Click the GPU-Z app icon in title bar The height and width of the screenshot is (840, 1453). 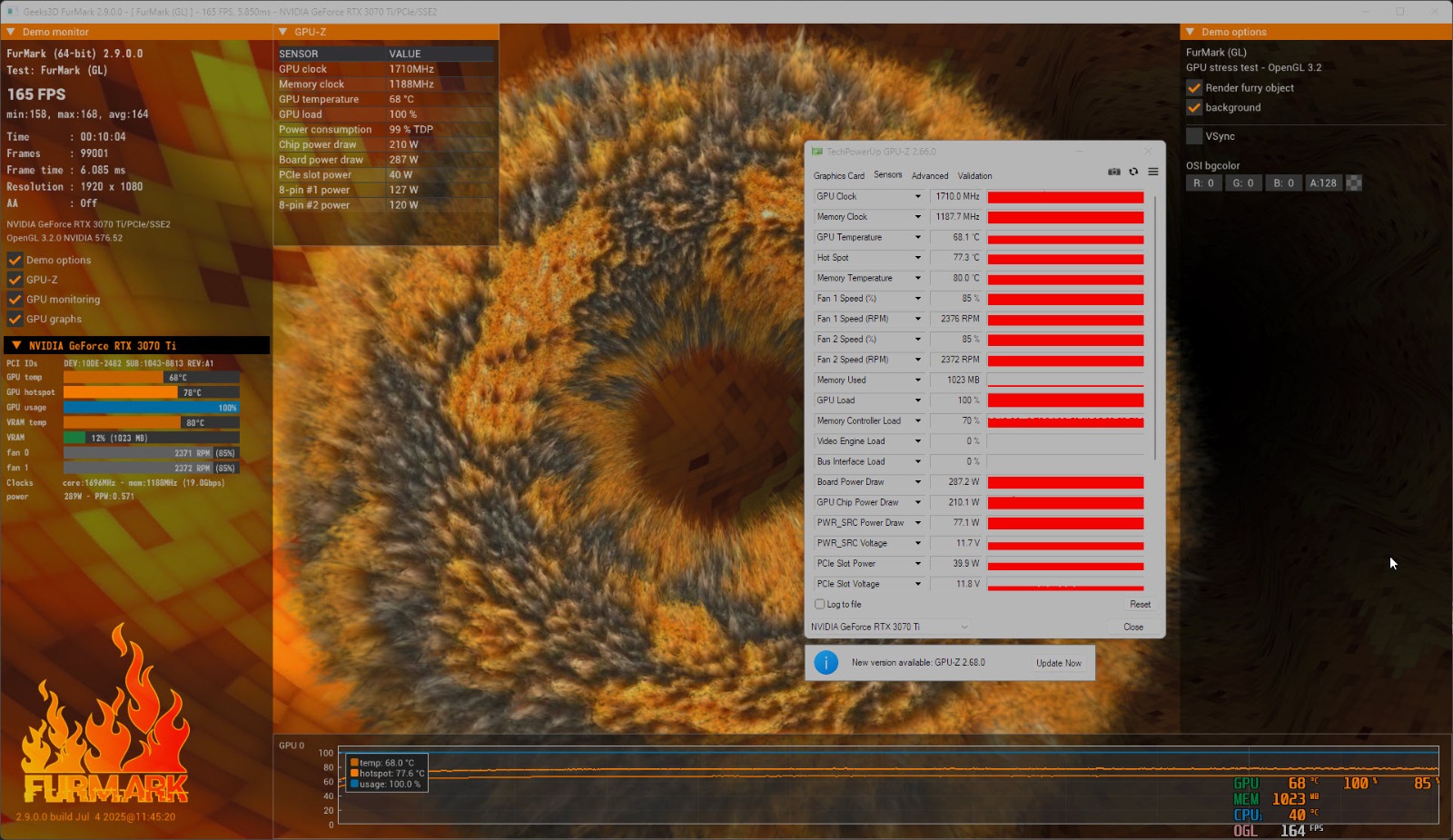[x=816, y=152]
